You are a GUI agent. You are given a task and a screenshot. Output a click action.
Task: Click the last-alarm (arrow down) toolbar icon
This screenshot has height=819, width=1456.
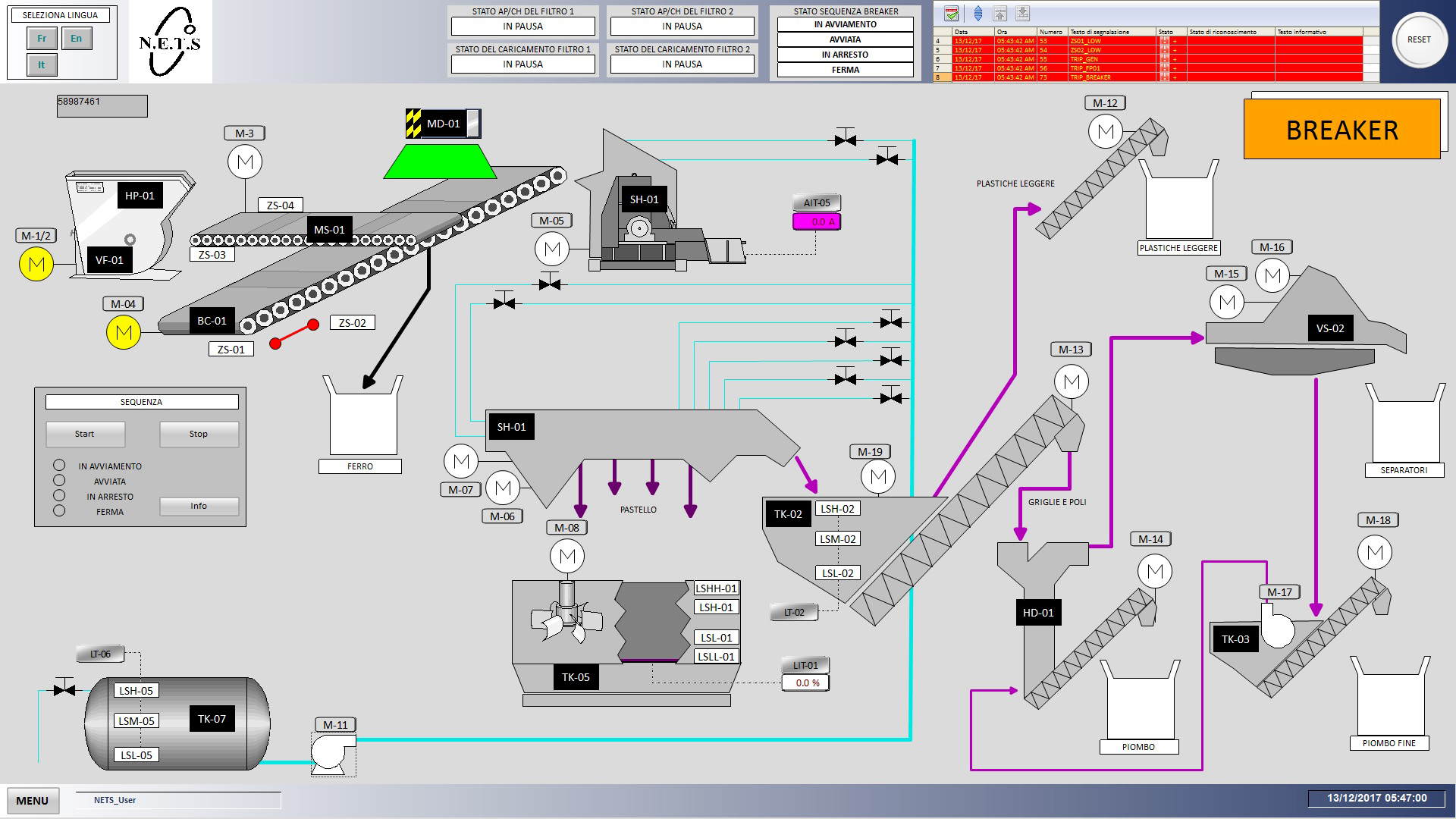(1022, 14)
